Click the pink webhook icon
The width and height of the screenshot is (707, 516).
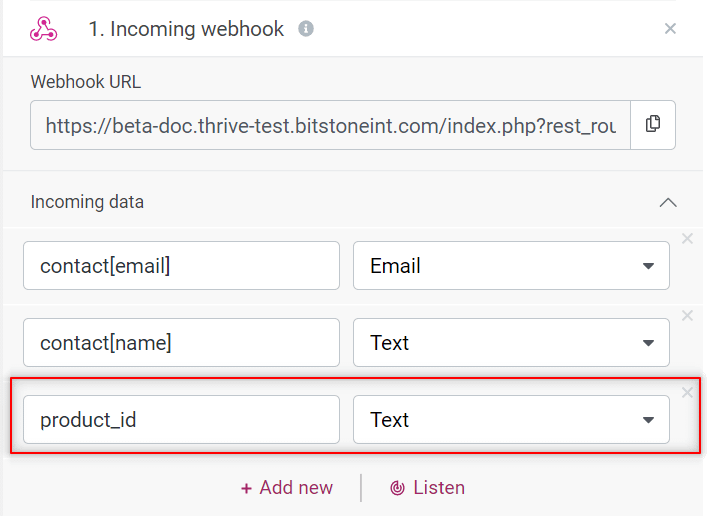(44, 29)
